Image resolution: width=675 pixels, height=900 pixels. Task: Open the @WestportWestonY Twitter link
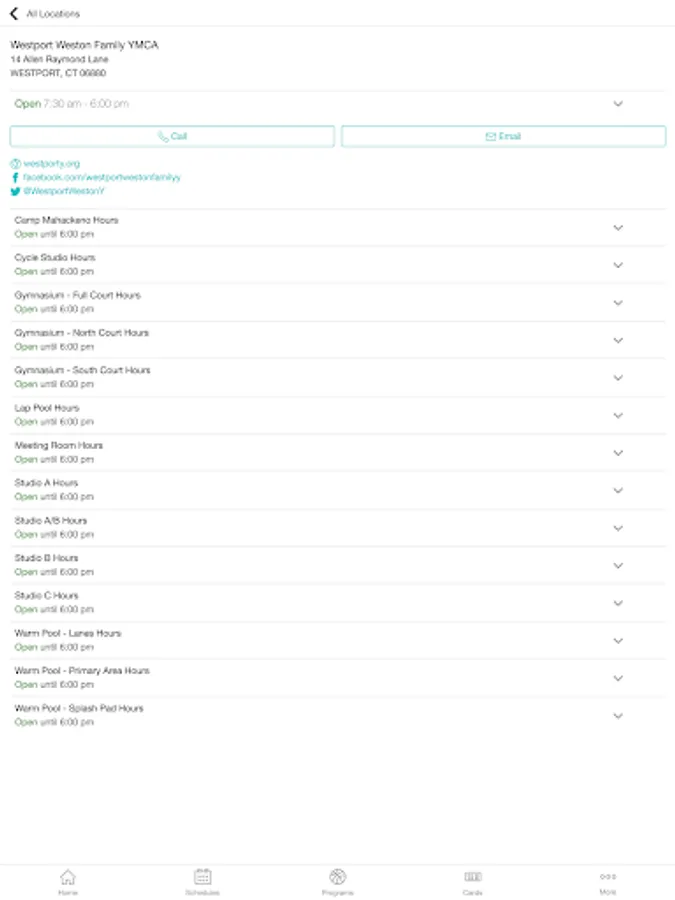click(x=64, y=191)
